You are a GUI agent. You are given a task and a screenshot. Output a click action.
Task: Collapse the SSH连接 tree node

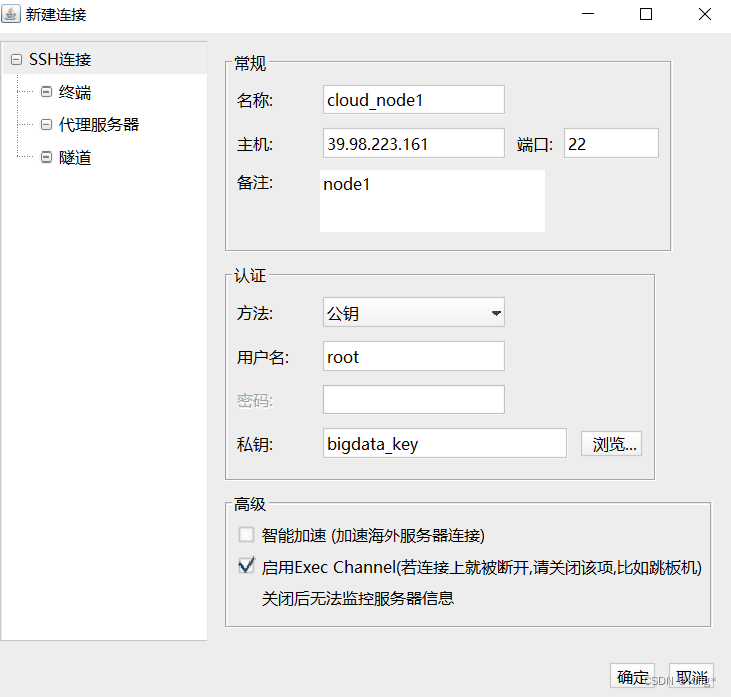[16, 60]
